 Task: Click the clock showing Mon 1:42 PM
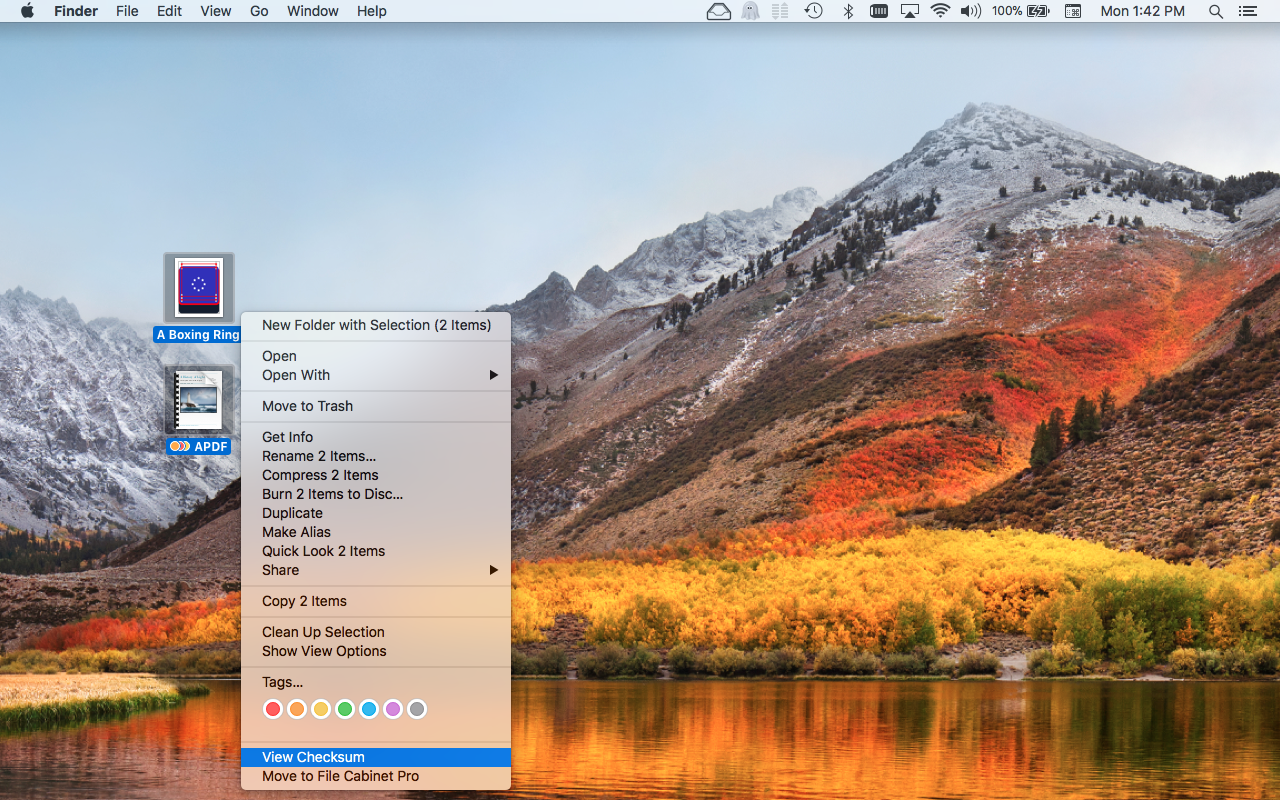pyautogui.click(x=1142, y=11)
